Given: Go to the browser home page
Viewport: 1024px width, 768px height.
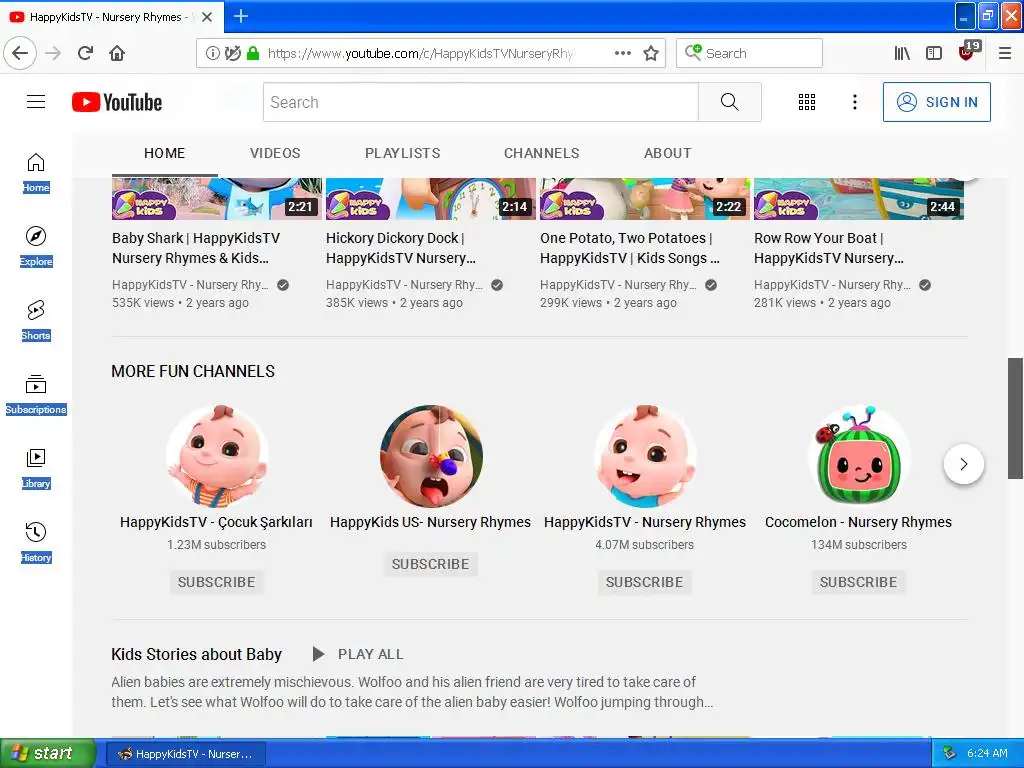Looking at the screenshot, I should click(x=117, y=53).
